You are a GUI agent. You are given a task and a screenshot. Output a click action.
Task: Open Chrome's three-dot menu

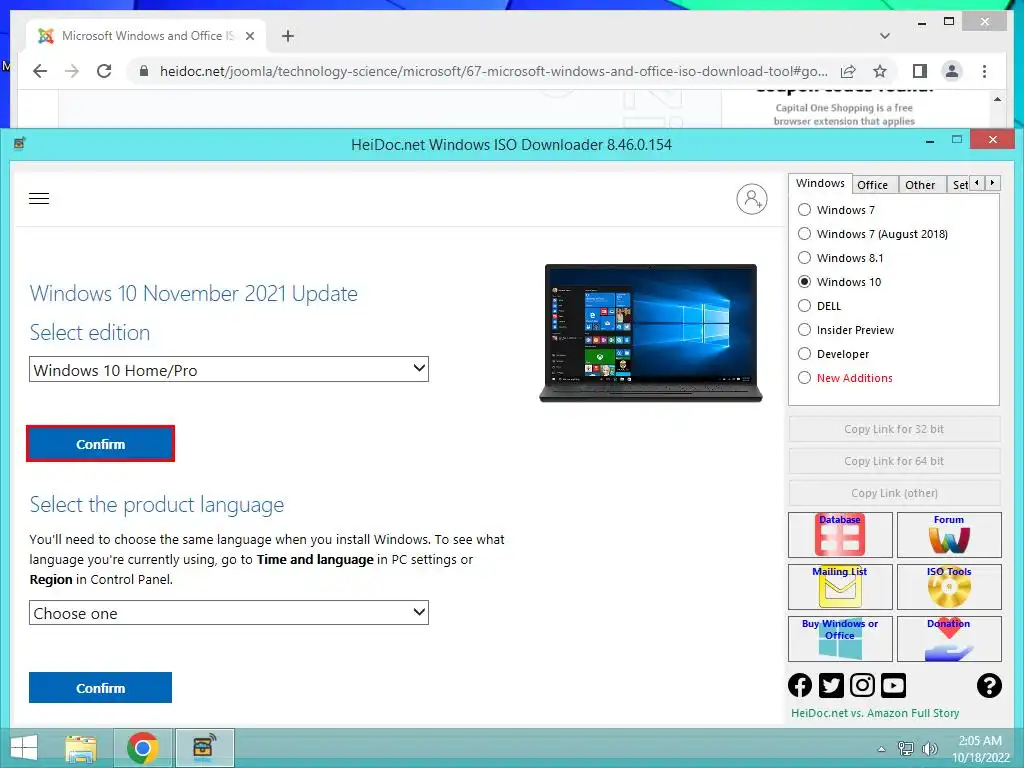point(984,71)
